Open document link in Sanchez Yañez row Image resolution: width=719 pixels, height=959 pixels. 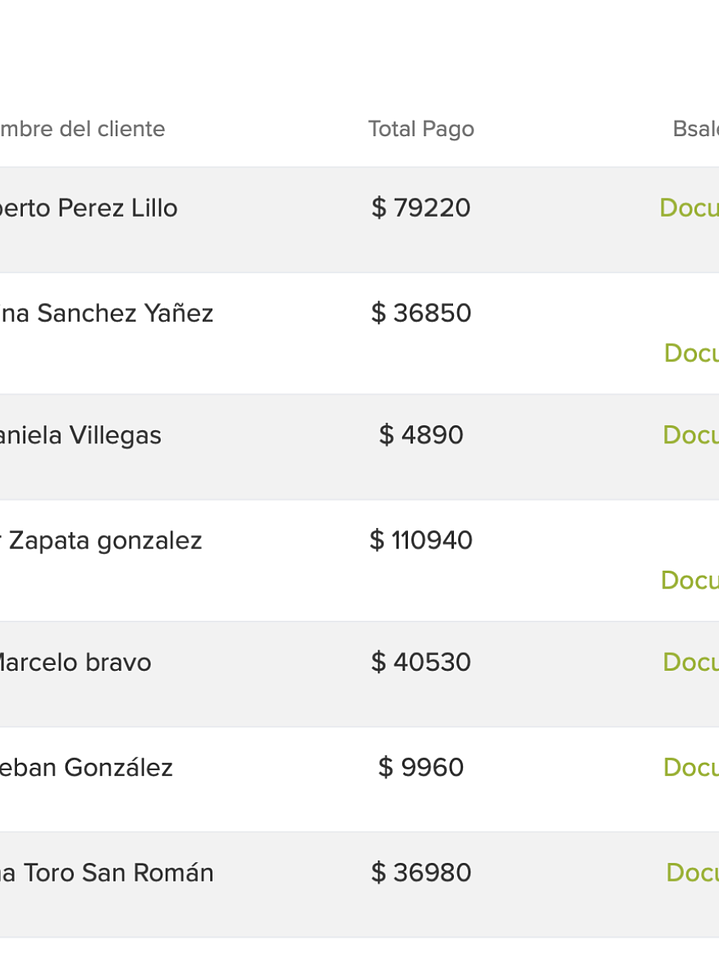point(691,353)
